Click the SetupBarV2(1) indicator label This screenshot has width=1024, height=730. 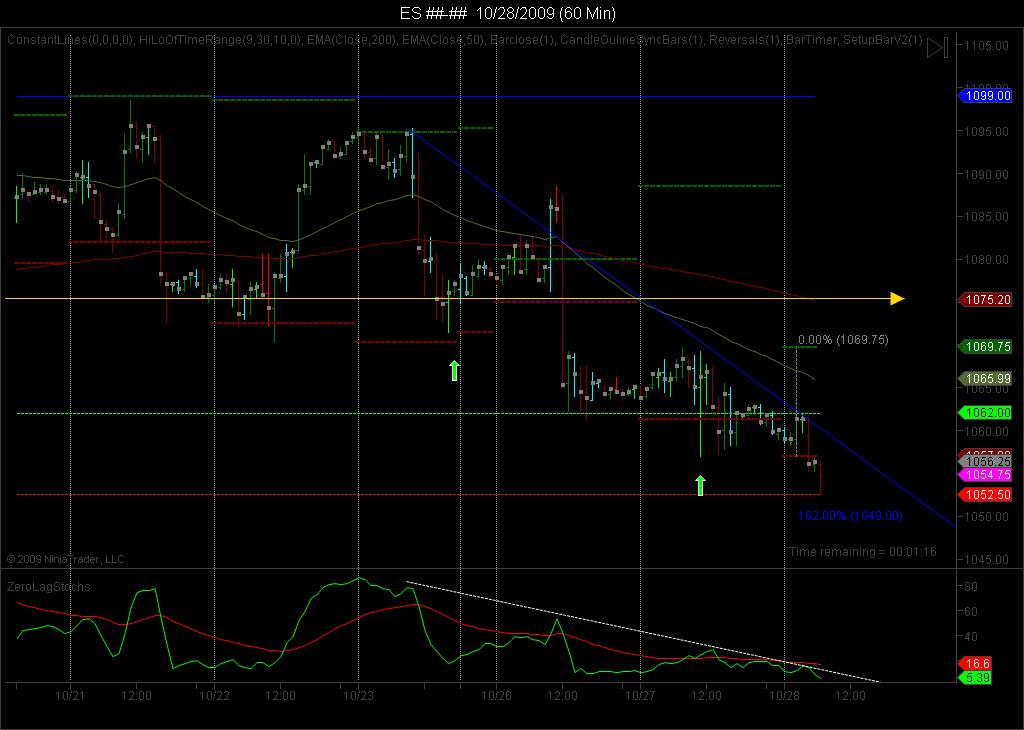pyautogui.click(x=882, y=40)
